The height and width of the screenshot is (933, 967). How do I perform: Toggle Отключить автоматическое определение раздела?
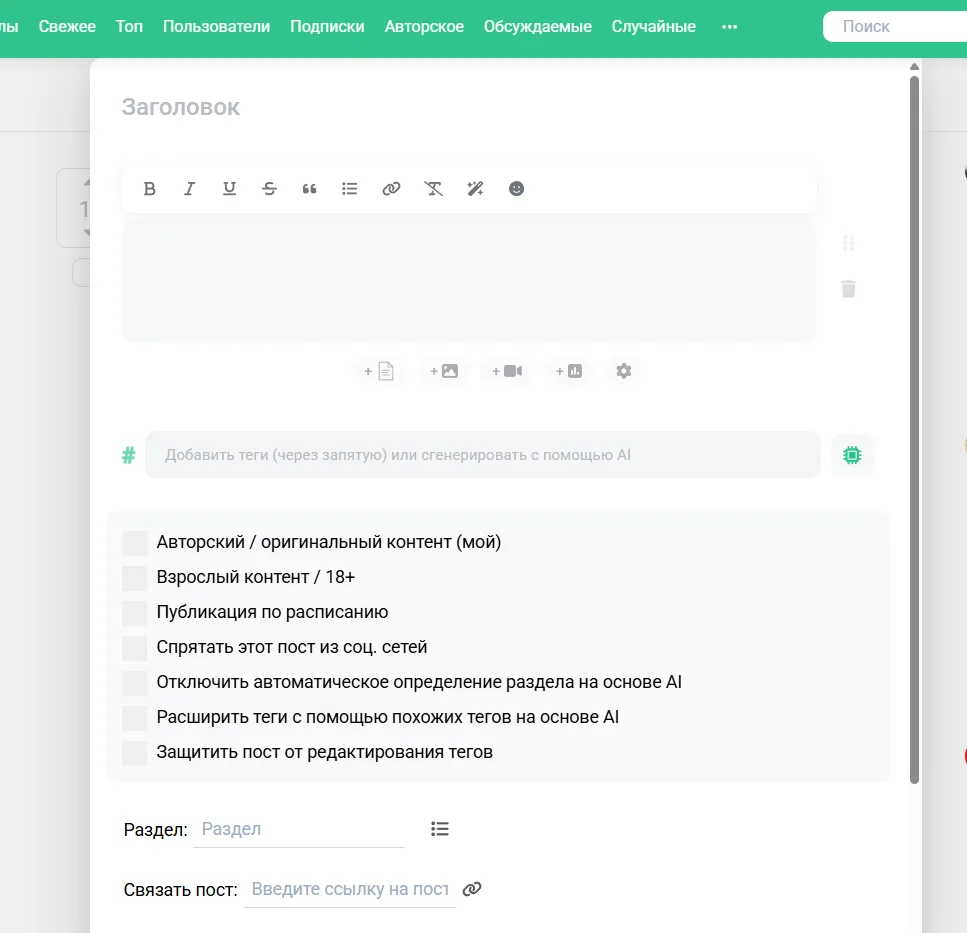point(134,683)
